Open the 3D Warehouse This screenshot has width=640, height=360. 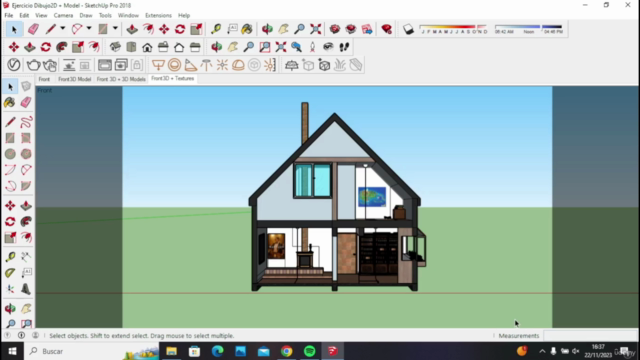(x=335, y=29)
